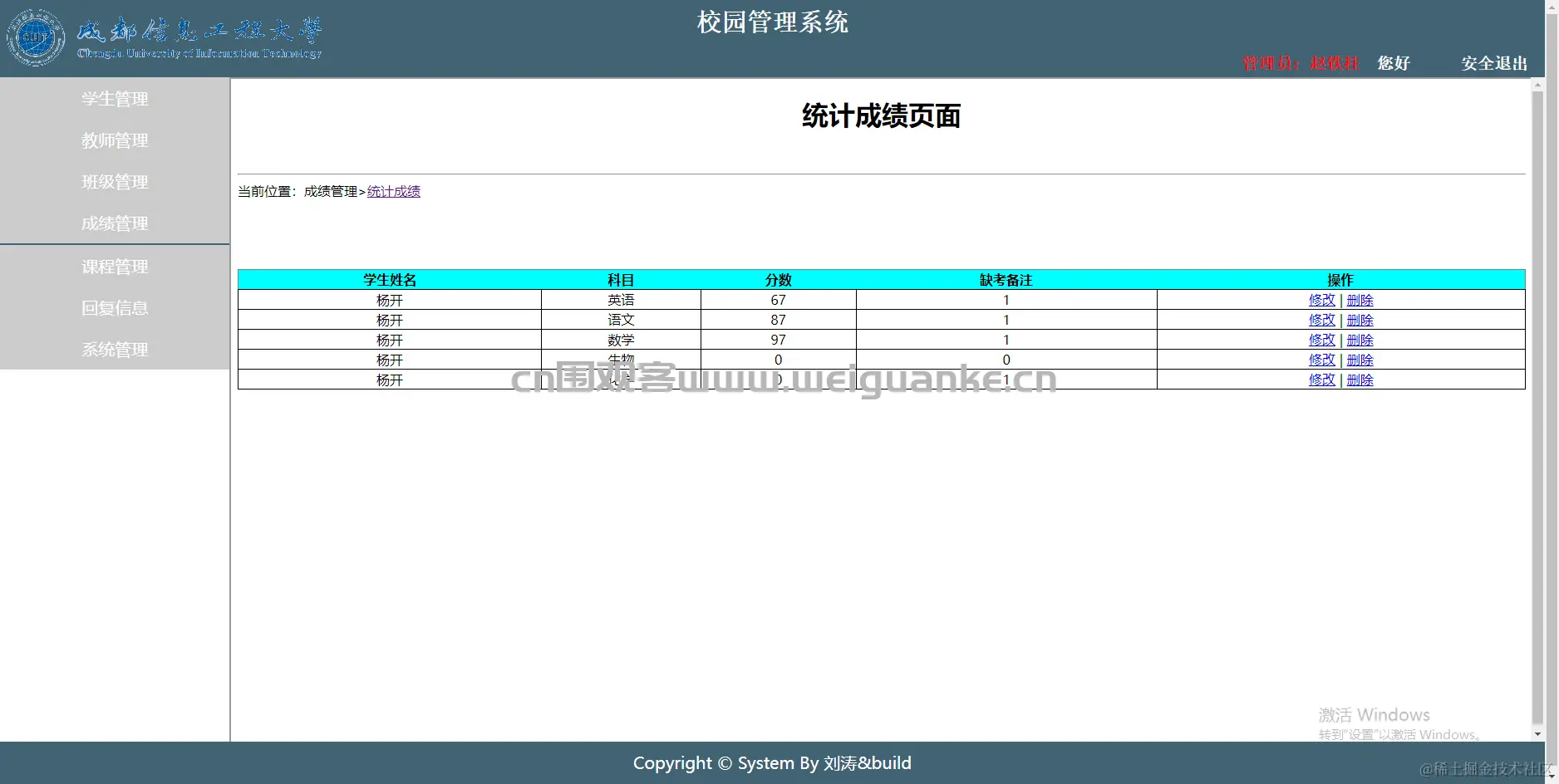Click 删除 for the 英语 row
Screen dimensions: 1559x784
[1360, 300]
